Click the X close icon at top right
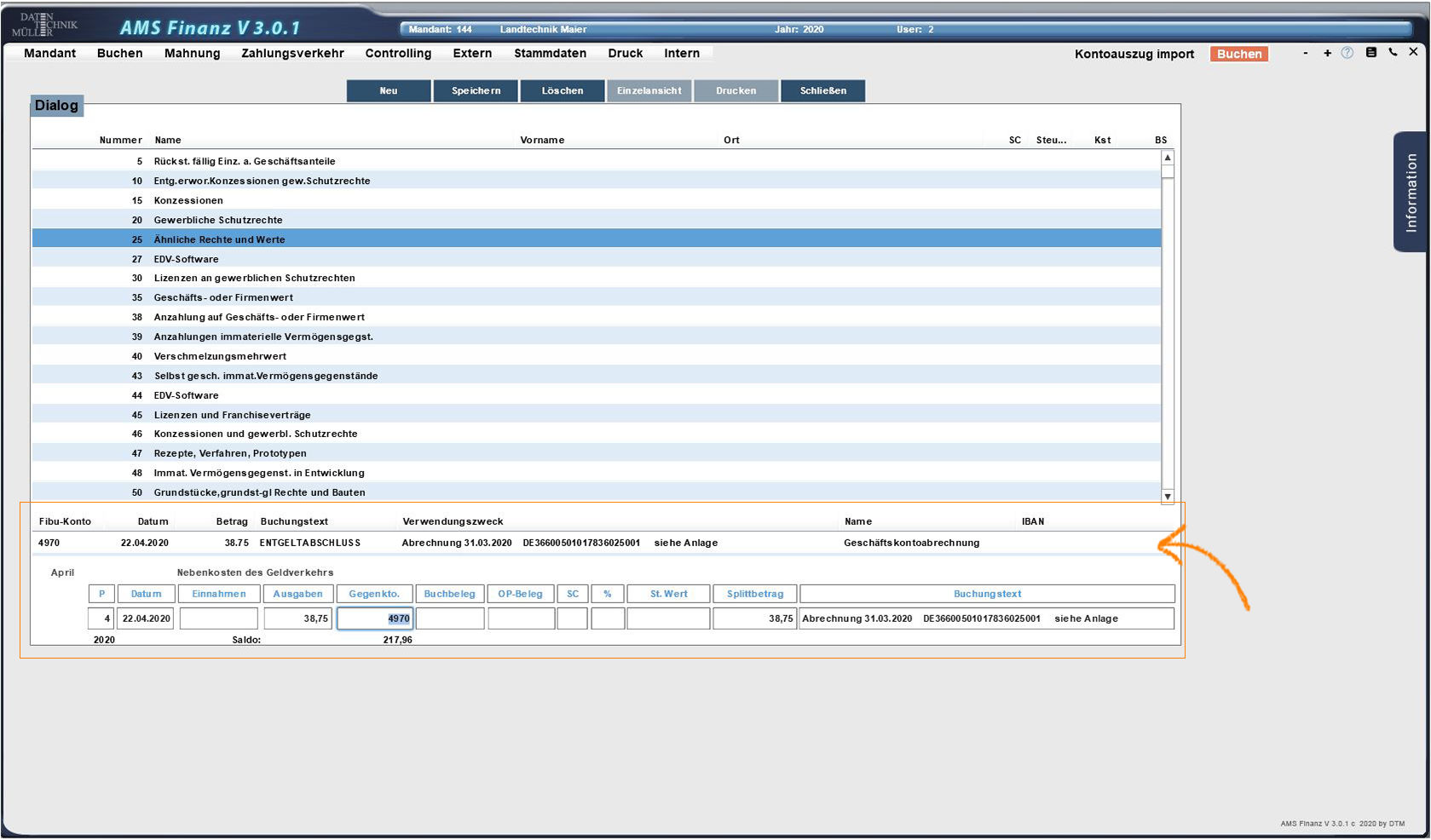Image resolution: width=1431 pixels, height=840 pixels. (x=1413, y=52)
